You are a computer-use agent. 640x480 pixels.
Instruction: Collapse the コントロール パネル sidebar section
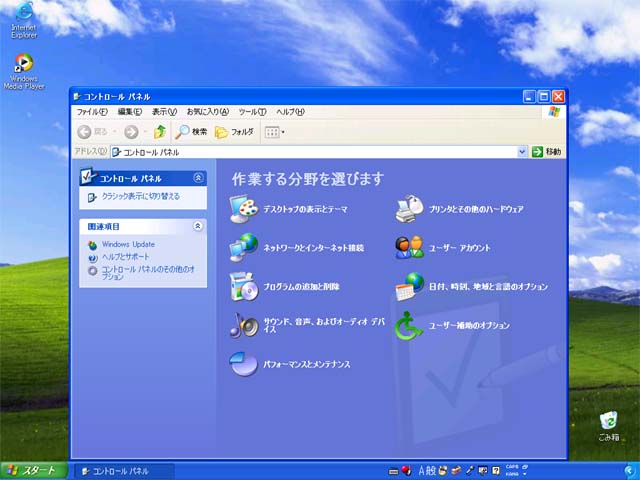[198, 178]
